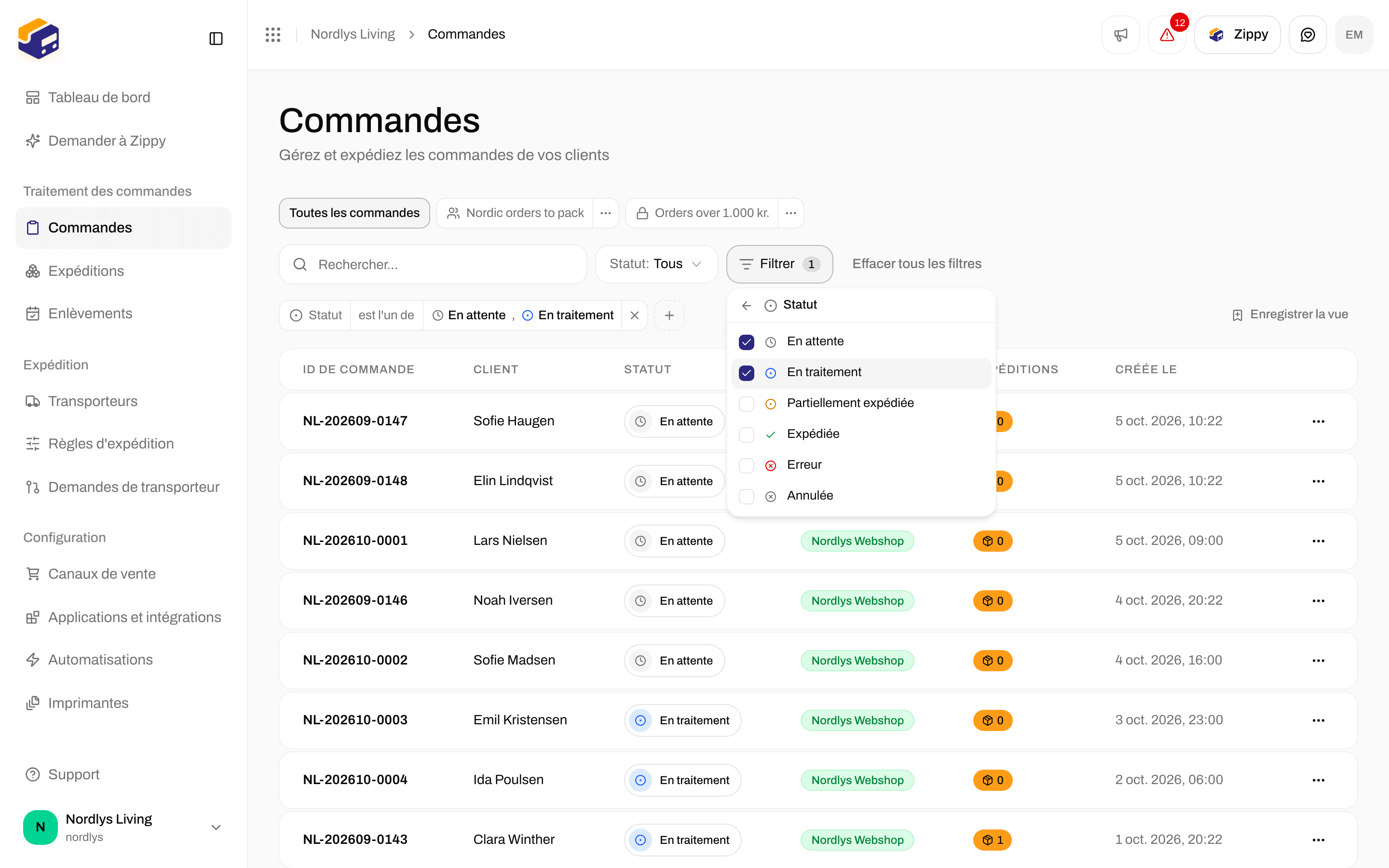The height and width of the screenshot is (868, 1389).
Task: Collapse the sidebar with the panel icon
Action: pyautogui.click(x=216, y=39)
